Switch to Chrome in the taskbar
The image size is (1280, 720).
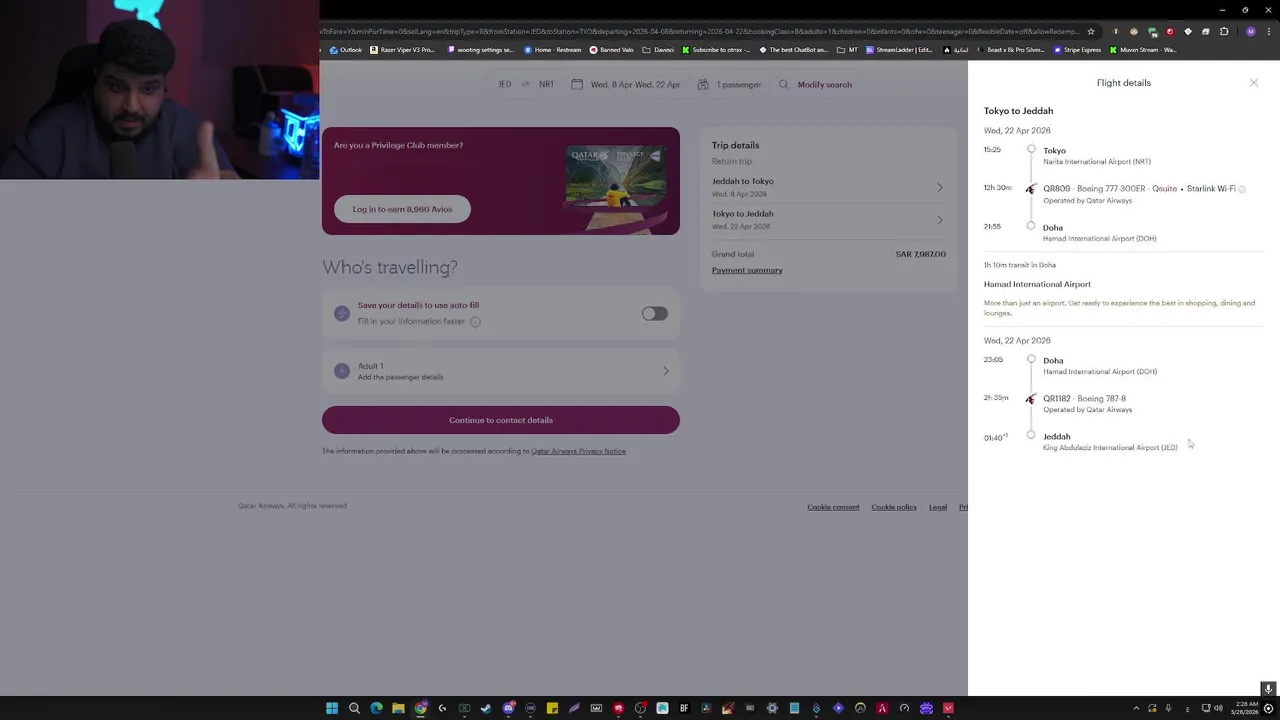click(420, 708)
